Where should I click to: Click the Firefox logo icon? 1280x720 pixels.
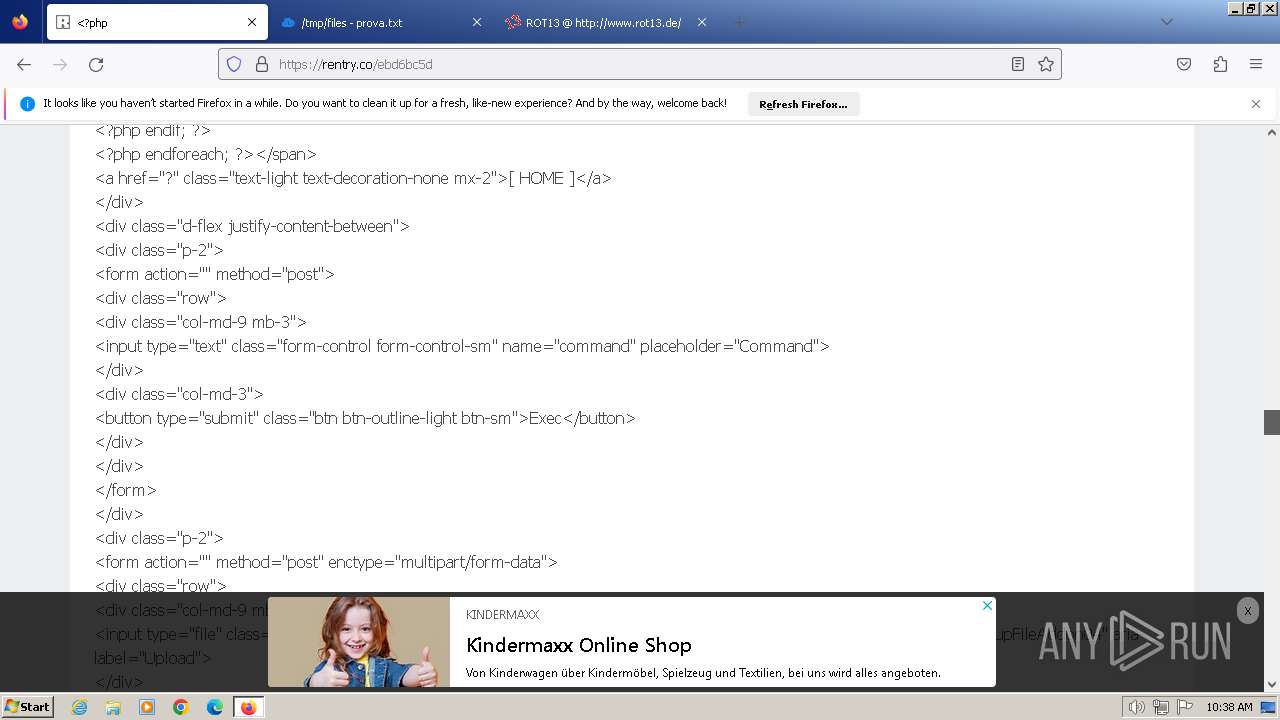(20, 22)
